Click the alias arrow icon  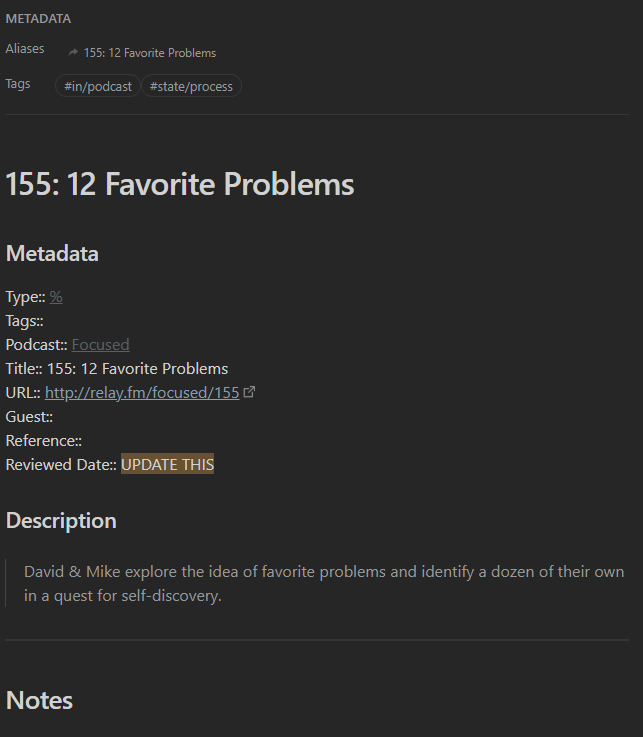tap(73, 53)
